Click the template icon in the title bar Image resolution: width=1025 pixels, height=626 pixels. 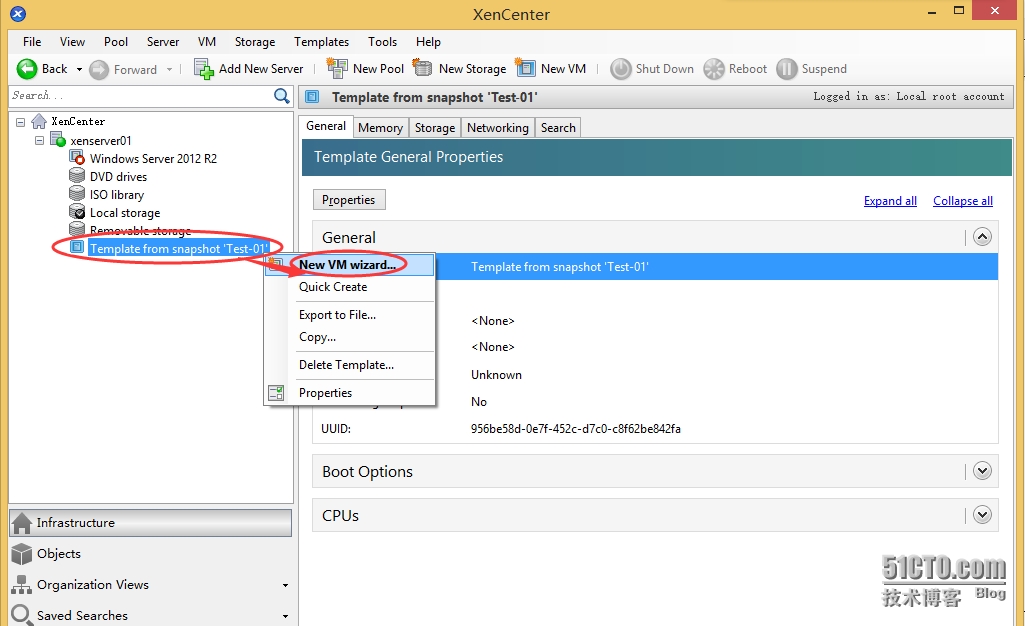click(x=312, y=97)
